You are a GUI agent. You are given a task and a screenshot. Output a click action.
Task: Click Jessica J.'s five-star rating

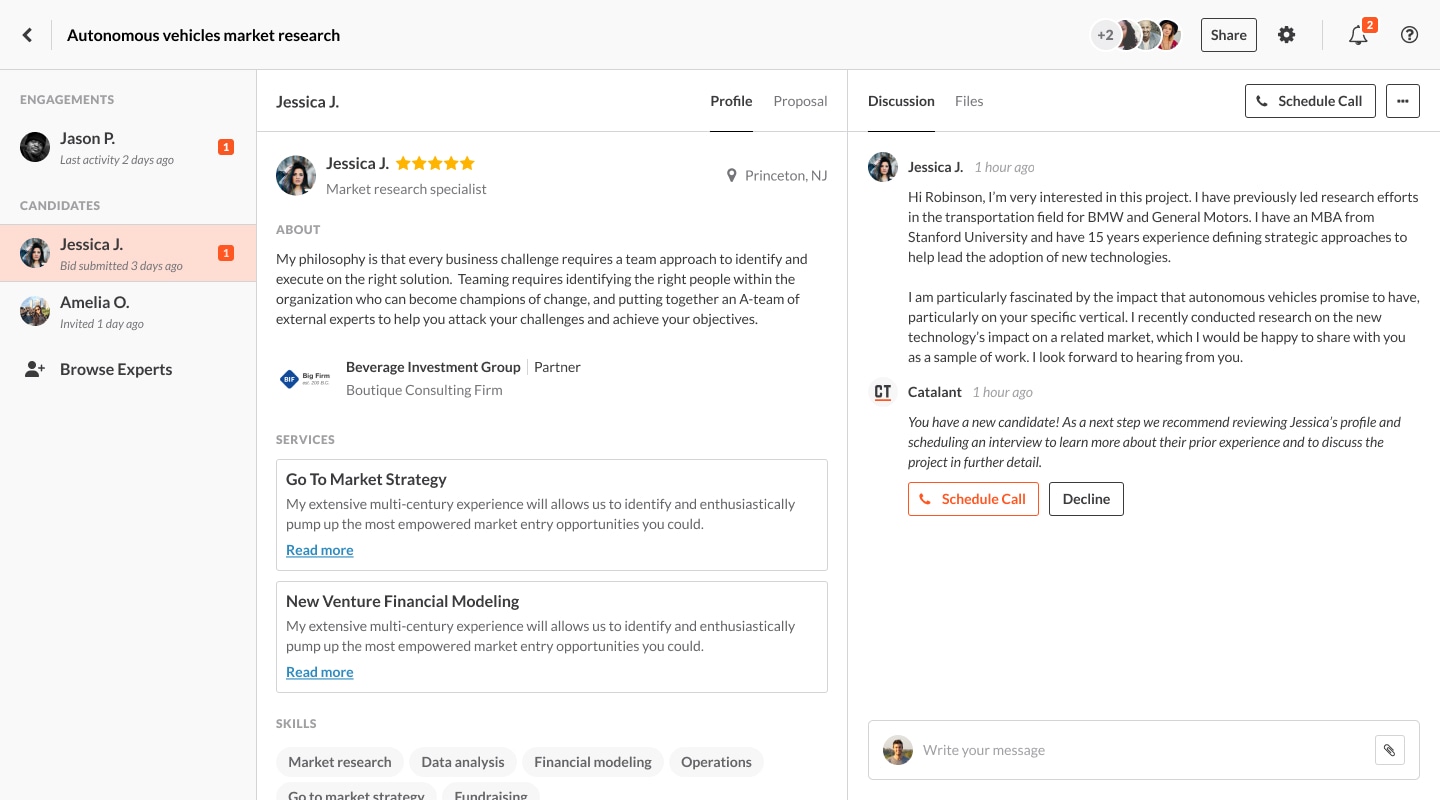coord(435,162)
